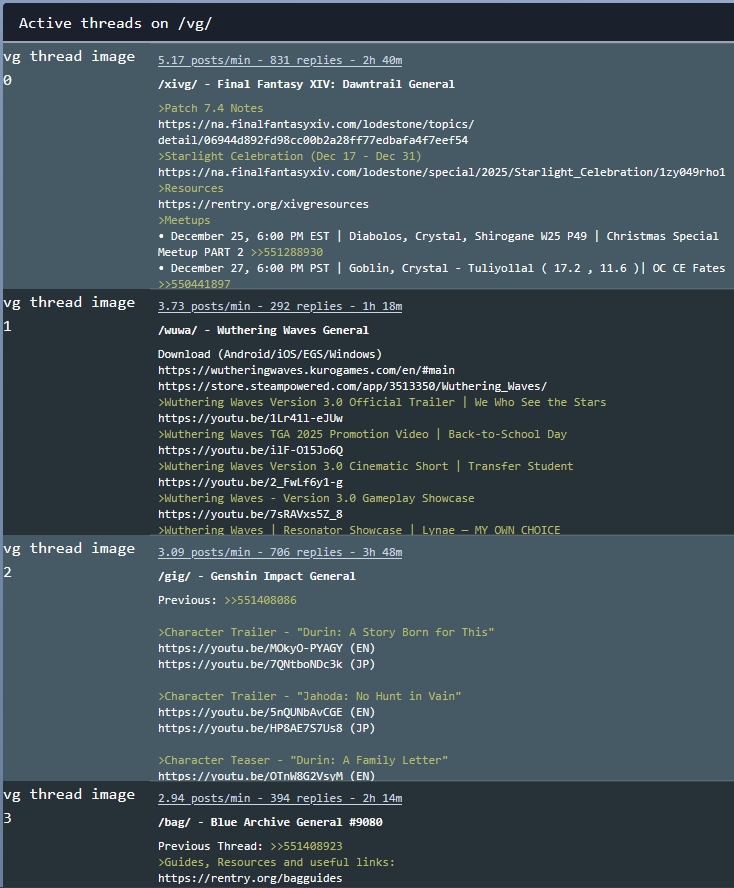Click the youtu.be/OTnW8G2VsyM (EN) URL
This screenshot has width=734, height=888.
(x=267, y=776)
